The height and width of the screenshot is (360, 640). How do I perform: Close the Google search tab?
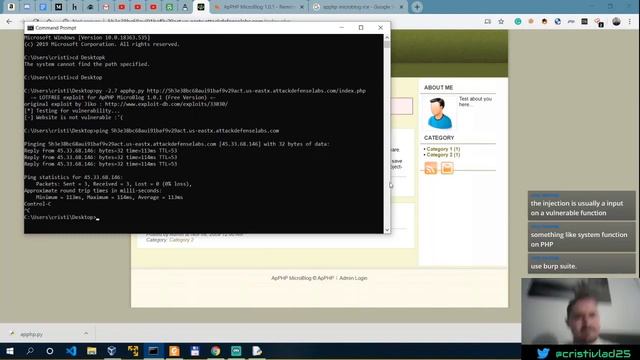pyautogui.click(x=401, y=7)
